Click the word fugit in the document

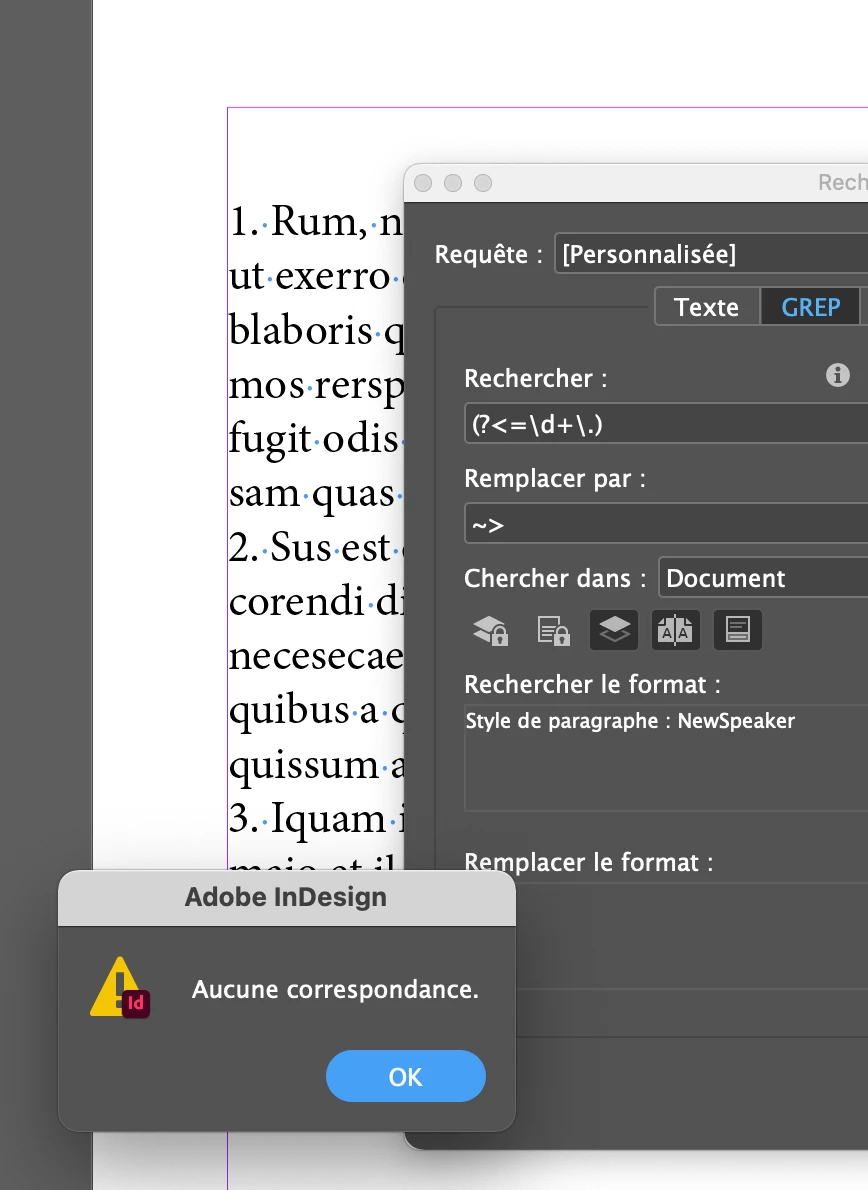(x=270, y=439)
